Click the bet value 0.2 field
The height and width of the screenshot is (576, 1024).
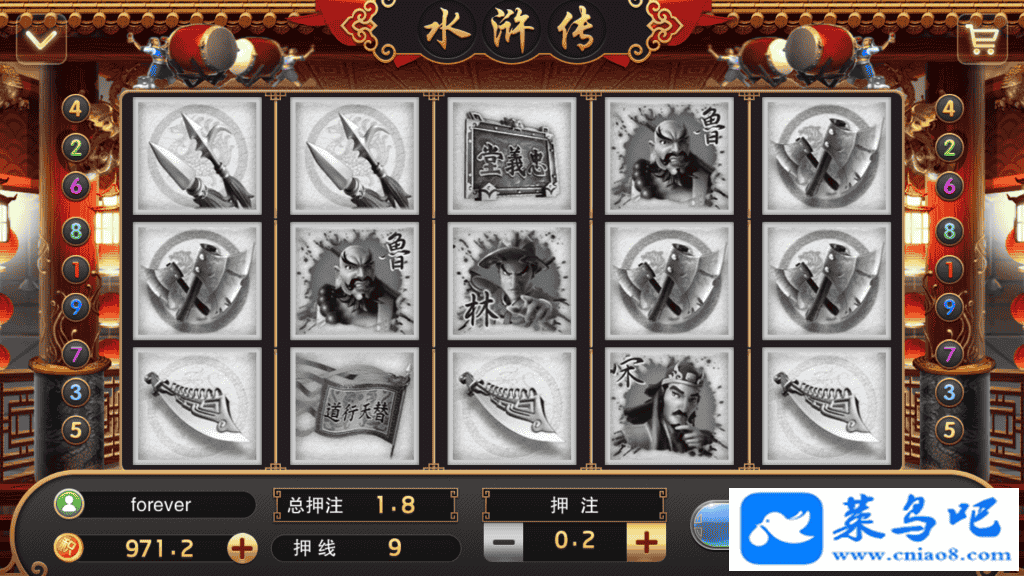point(575,541)
